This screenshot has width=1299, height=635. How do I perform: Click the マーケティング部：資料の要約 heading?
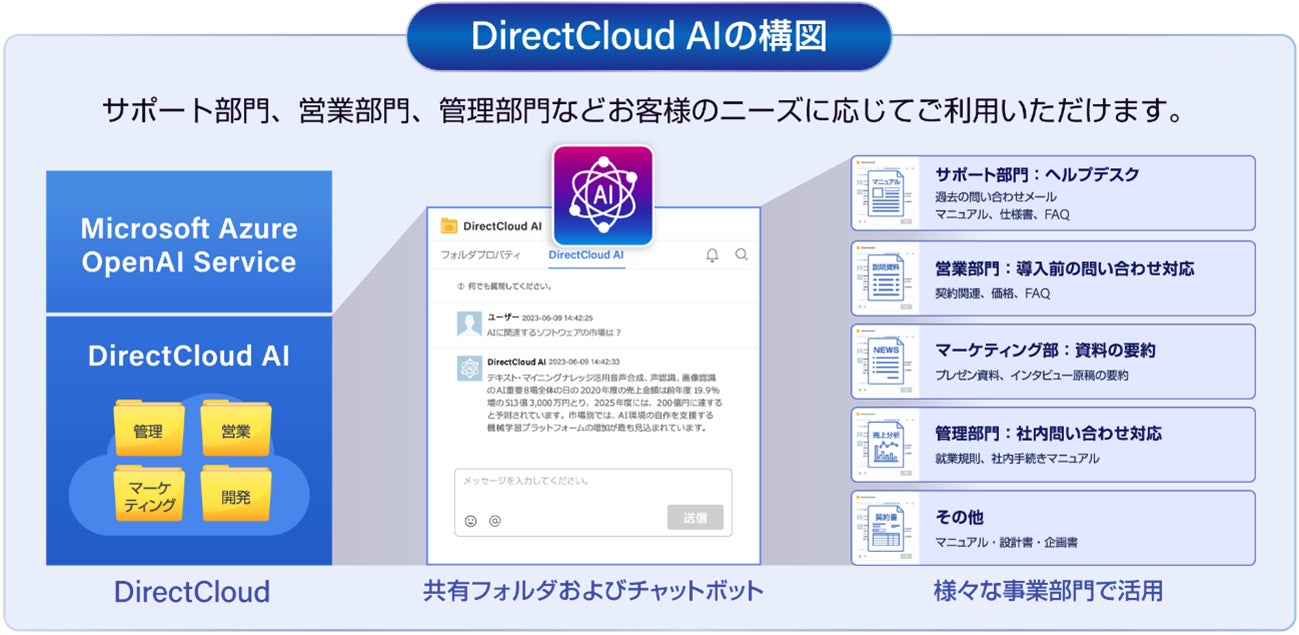[x=1045, y=350]
